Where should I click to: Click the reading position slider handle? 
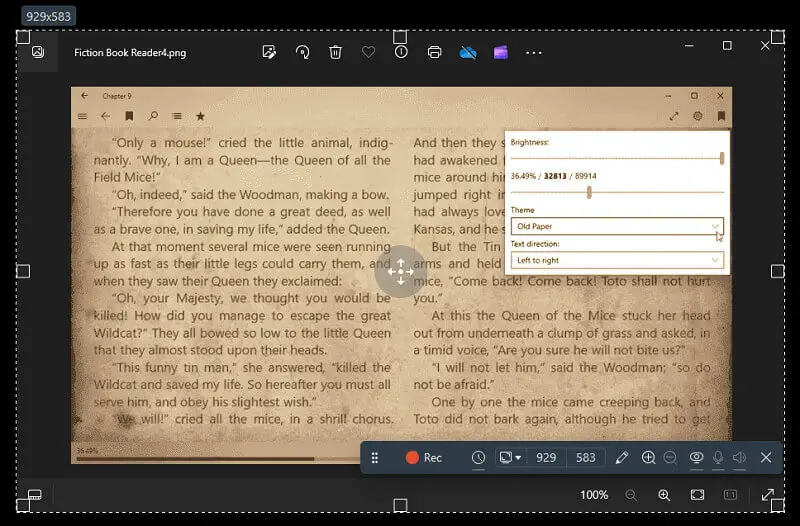589,192
